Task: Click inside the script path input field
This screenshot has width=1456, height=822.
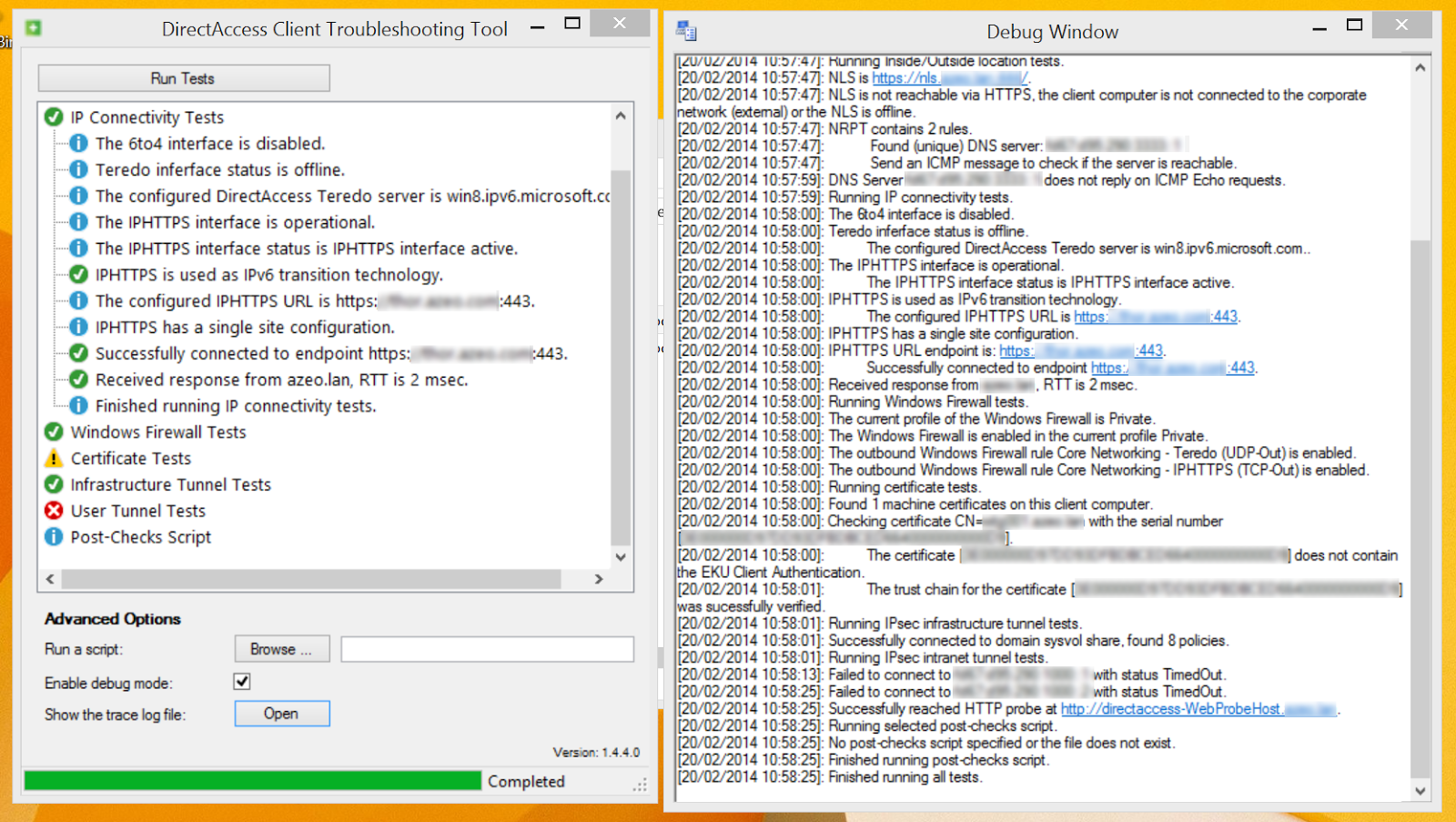Action: [x=487, y=648]
